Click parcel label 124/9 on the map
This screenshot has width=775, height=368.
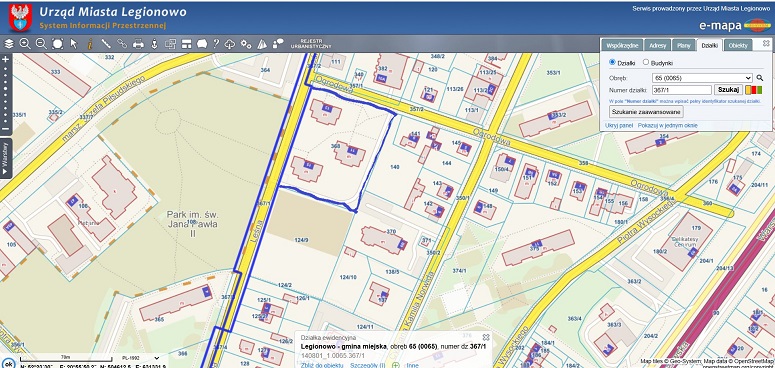coord(301,241)
